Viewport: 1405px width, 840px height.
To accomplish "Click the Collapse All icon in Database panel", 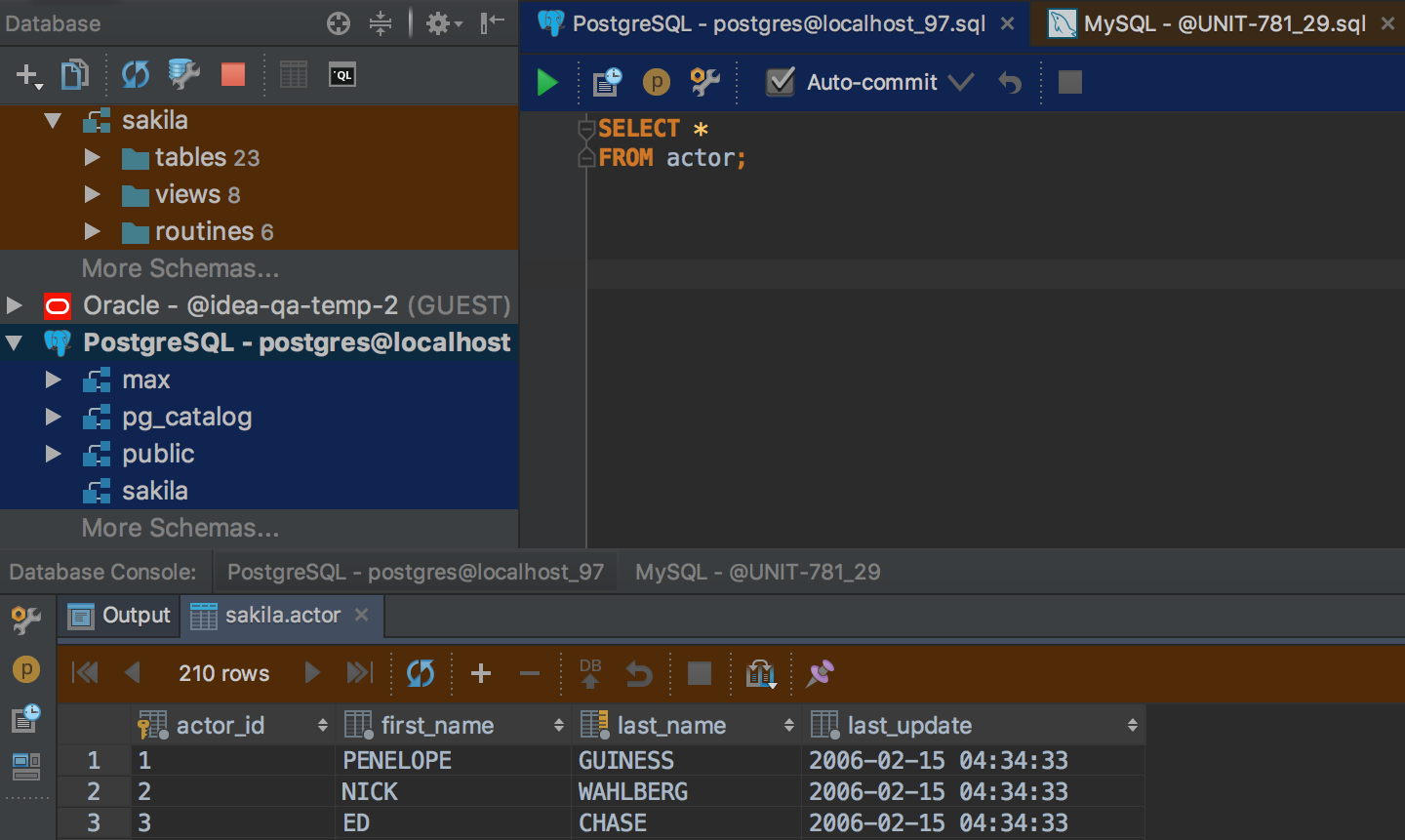I will pyautogui.click(x=381, y=23).
